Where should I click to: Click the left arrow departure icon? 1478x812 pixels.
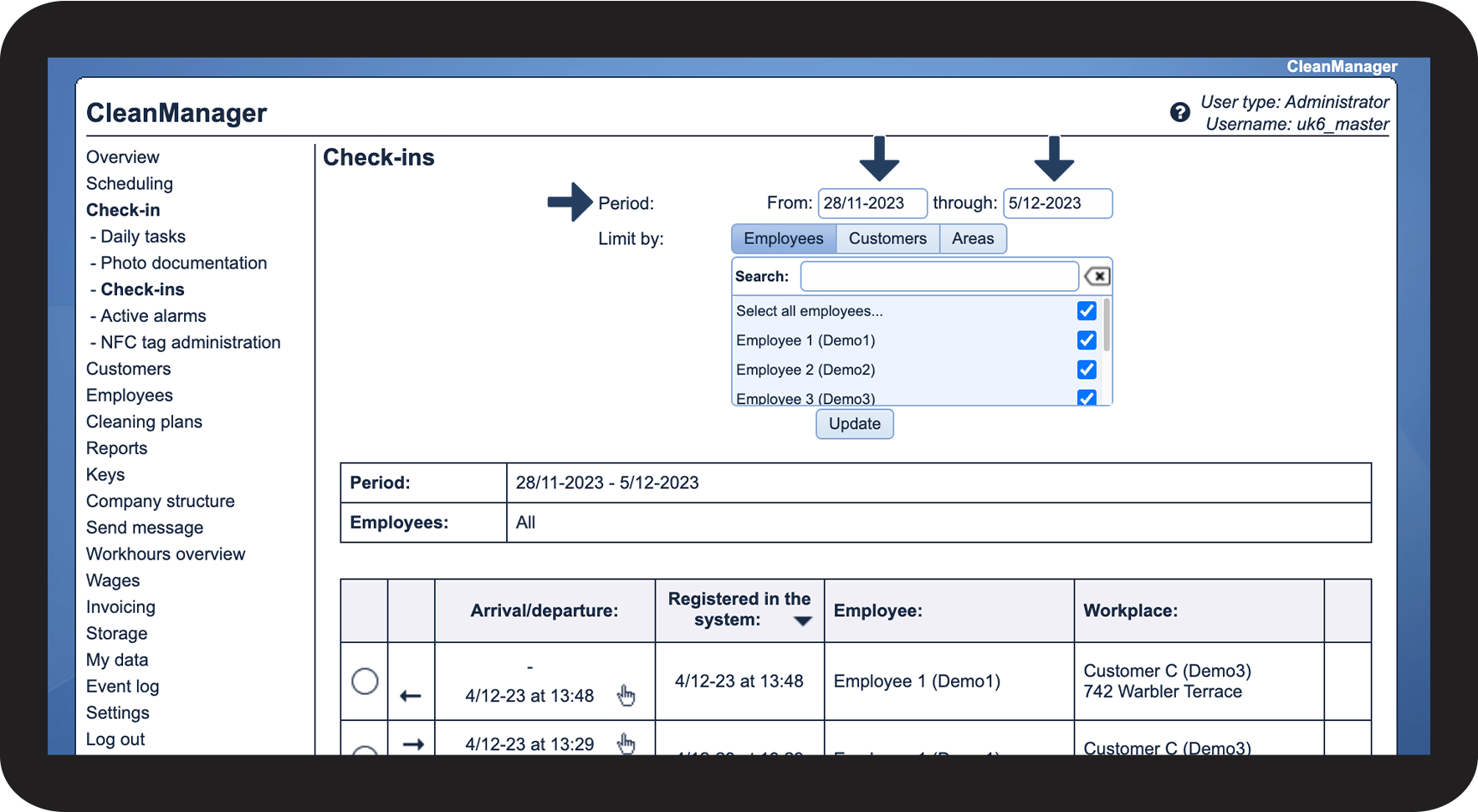coord(411,696)
